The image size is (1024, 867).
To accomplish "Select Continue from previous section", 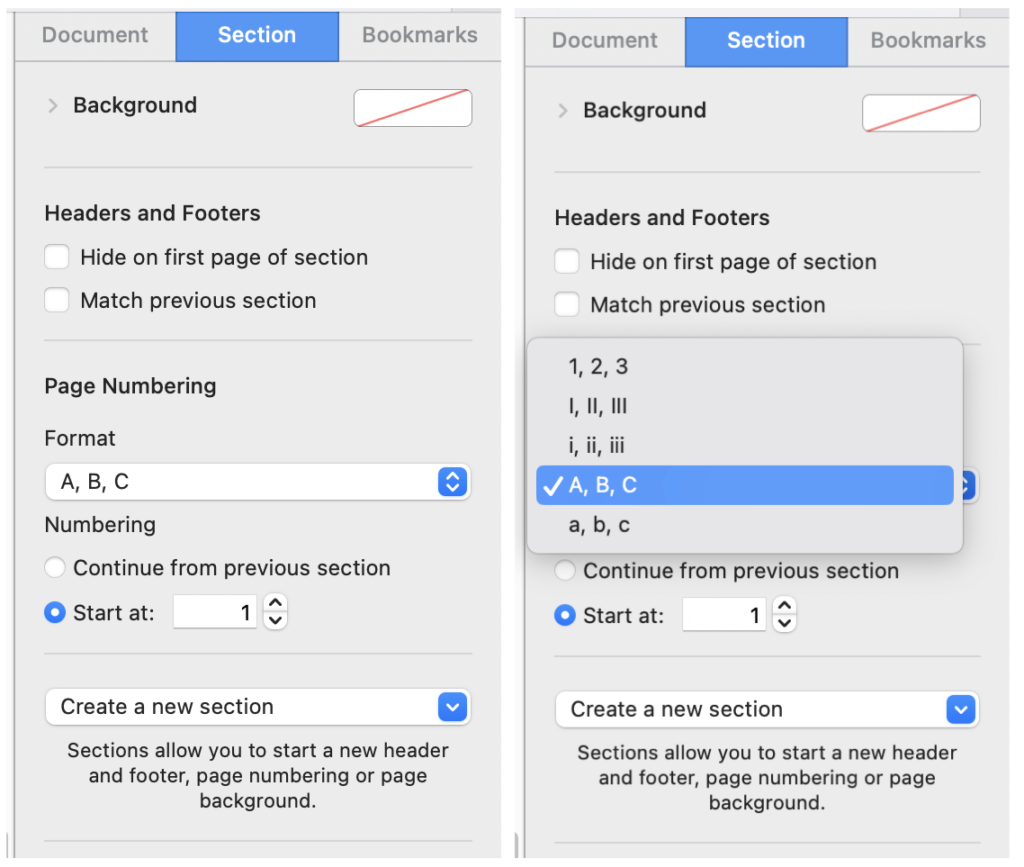I will (x=56, y=567).
